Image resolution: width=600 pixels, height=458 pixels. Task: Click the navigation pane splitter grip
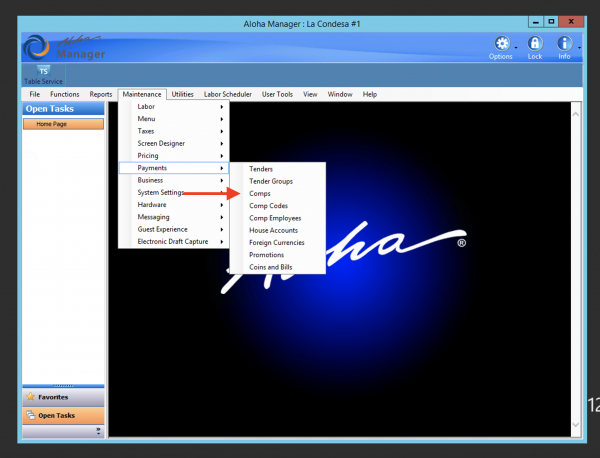point(63,386)
